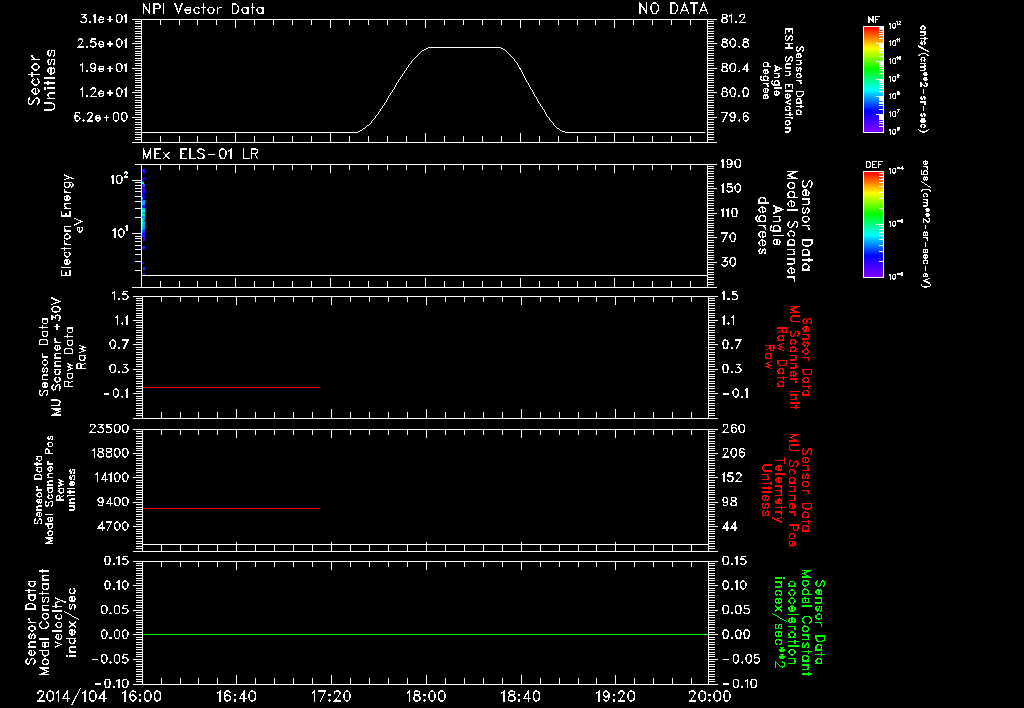Click the '2014/104' date label

71,696
